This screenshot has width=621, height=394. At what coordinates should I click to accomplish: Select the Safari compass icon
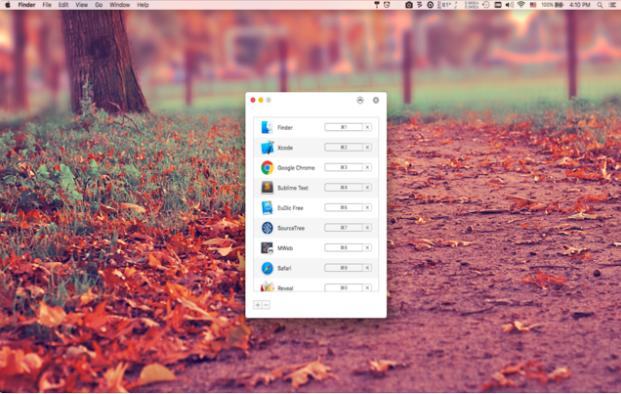point(267,268)
